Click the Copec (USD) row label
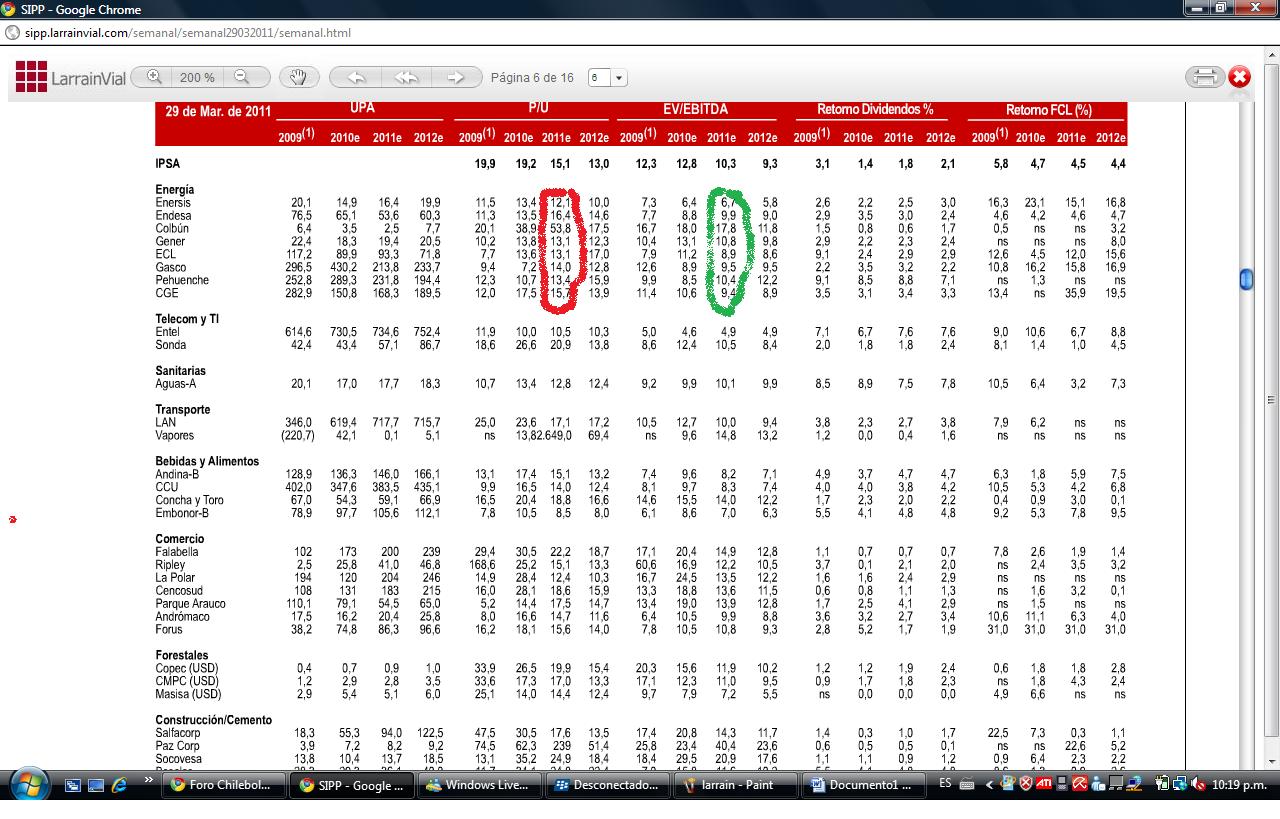The width and height of the screenshot is (1280, 819). (x=186, y=668)
